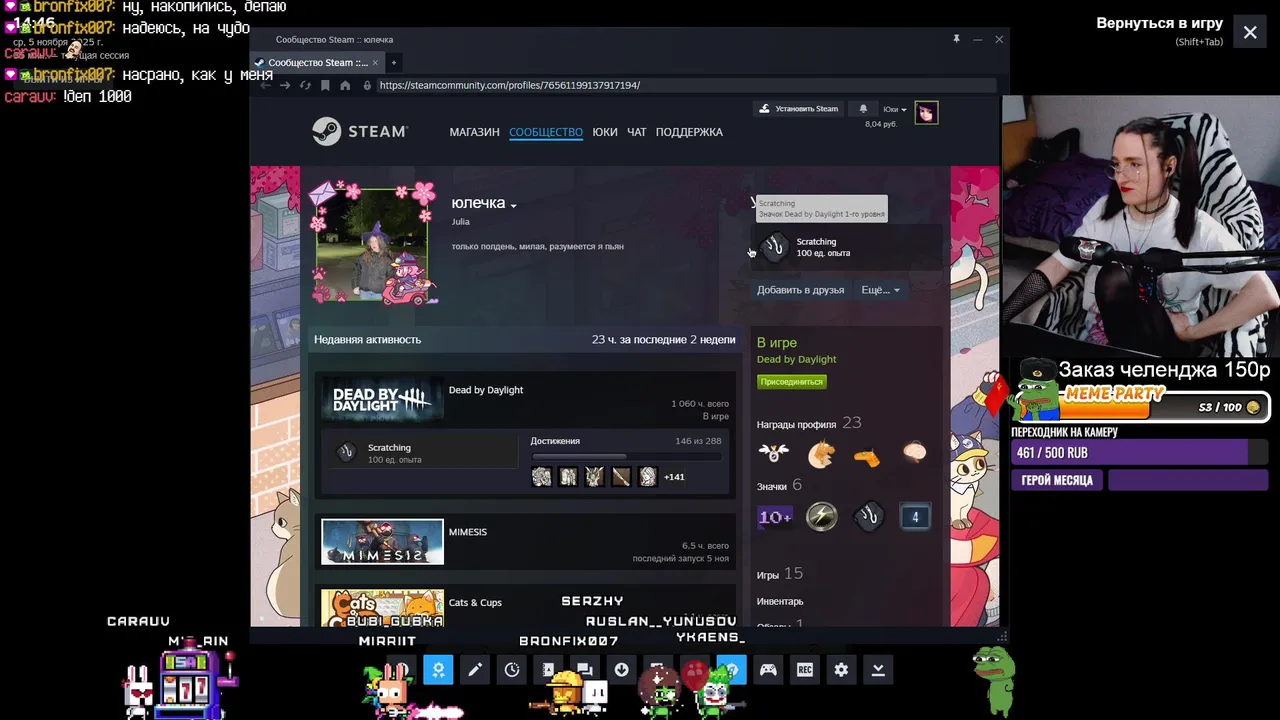This screenshot has height=720, width=1280.
Task: Open the pencil notes icon in overlay toolbar
Action: (475, 670)
